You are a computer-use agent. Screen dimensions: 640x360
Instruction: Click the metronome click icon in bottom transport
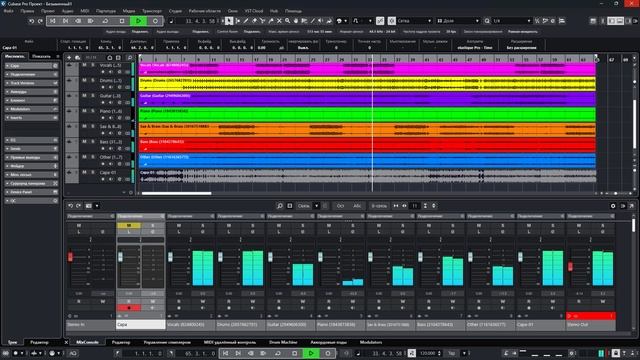pos(506,353)
